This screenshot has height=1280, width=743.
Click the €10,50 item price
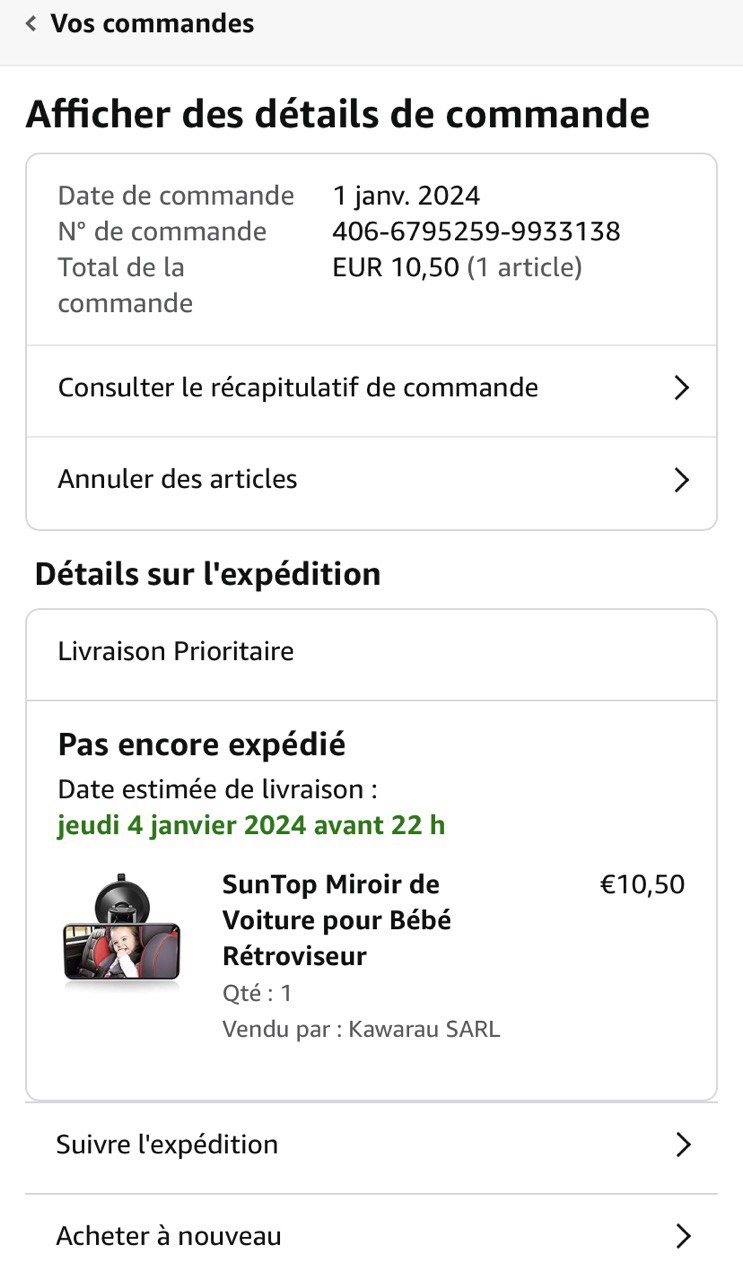[642, 885]
